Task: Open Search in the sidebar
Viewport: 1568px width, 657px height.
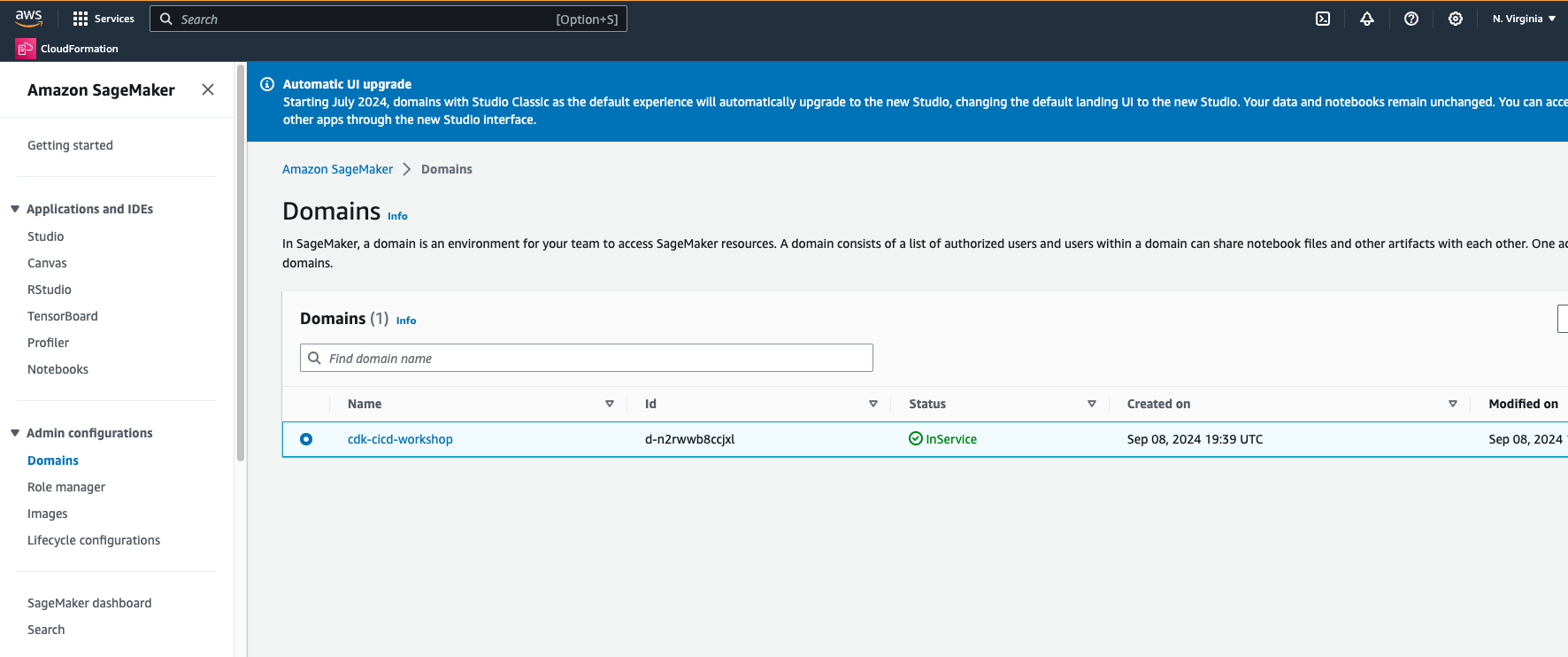Action: (x=46, y=630)
